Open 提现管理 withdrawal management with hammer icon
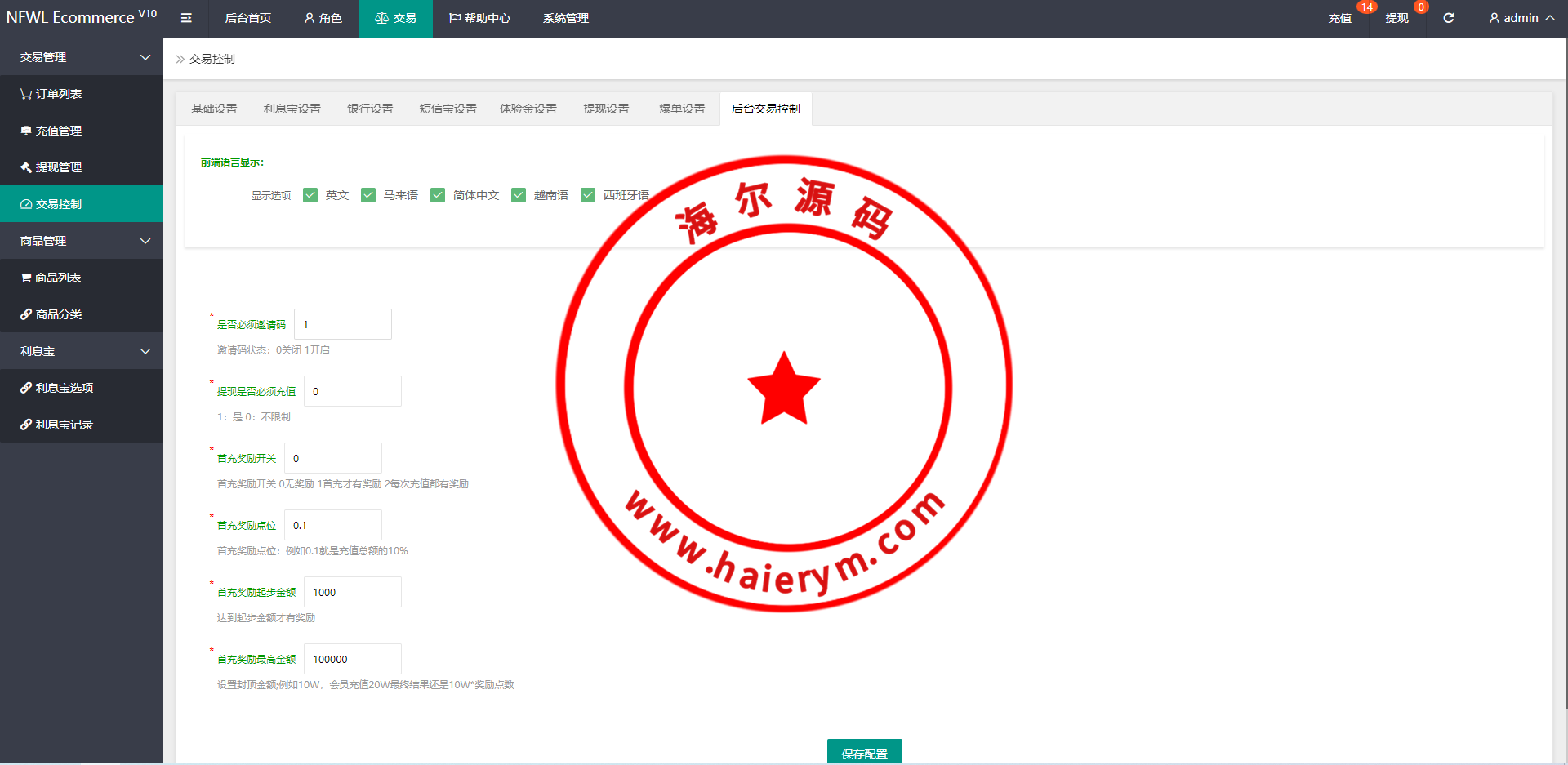 click(x=51, y=167)
